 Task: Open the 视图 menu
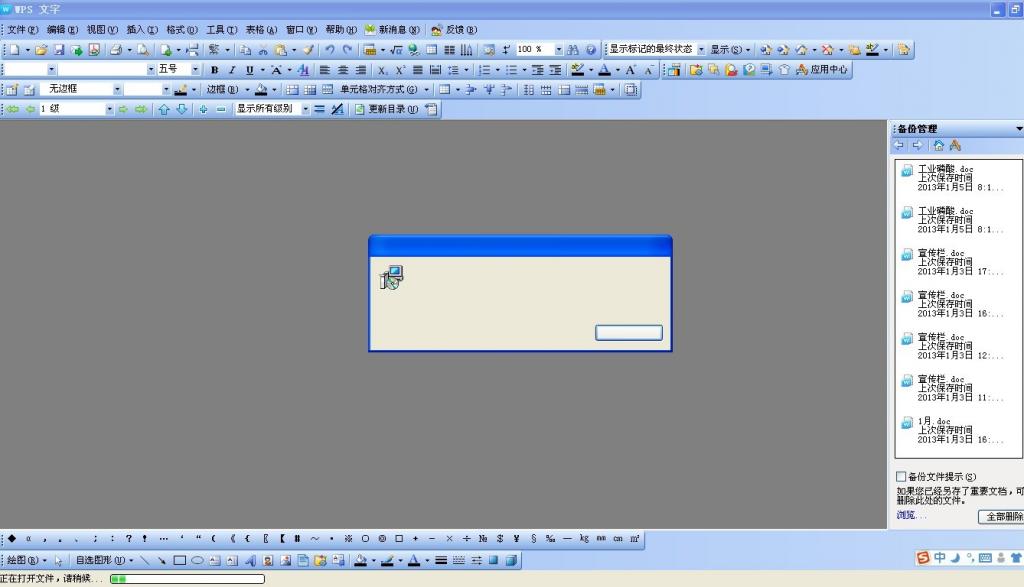(x=102, y=29)
